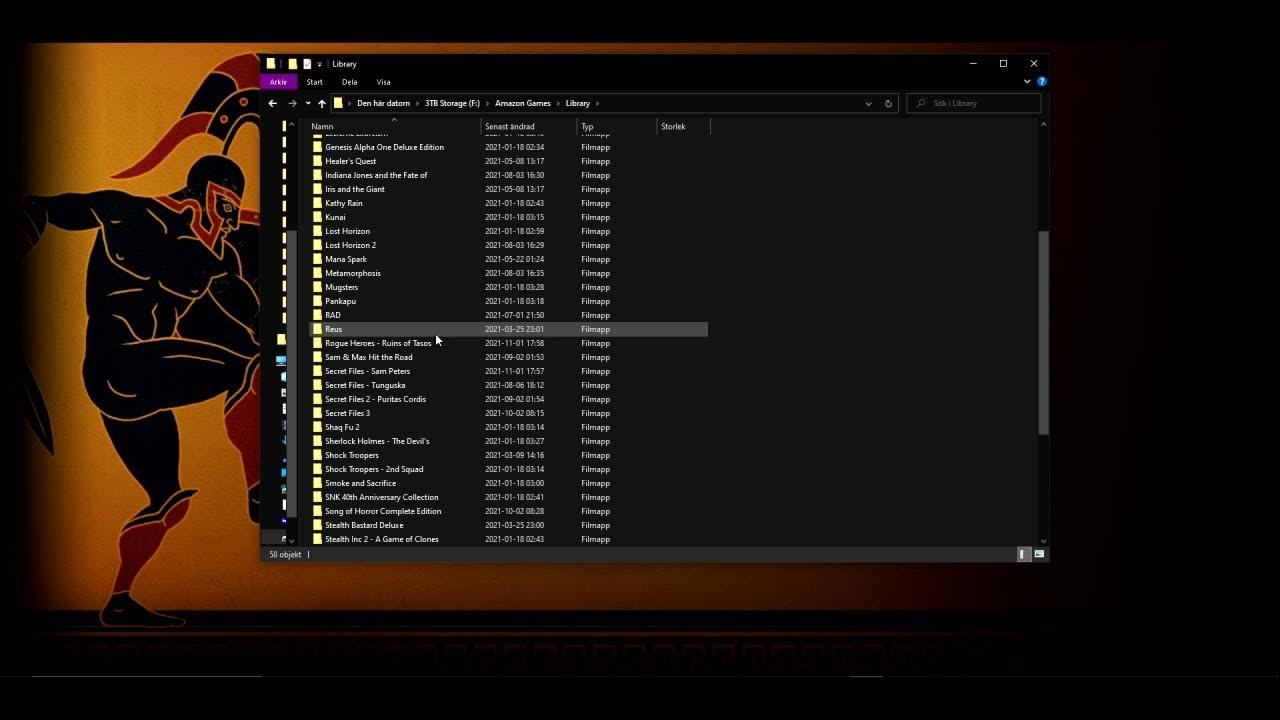Go forward with the right arrow button
The image size is (1280, 720).
coord(292,103)
